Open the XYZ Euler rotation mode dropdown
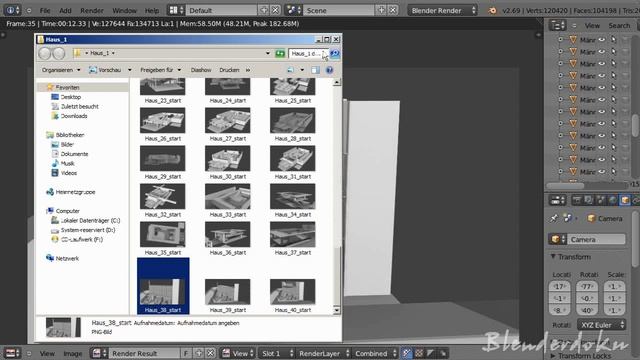 coord(601,325)
